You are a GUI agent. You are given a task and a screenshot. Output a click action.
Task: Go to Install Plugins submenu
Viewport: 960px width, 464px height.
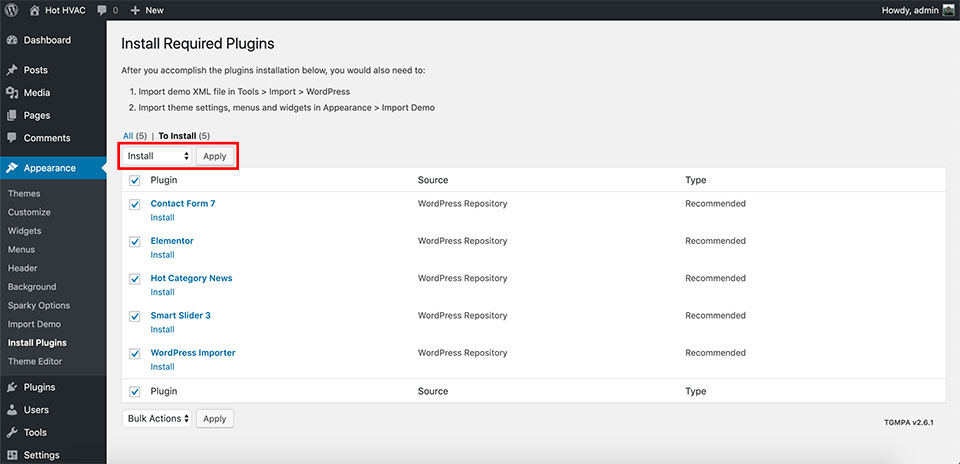[x=37, y=343]
